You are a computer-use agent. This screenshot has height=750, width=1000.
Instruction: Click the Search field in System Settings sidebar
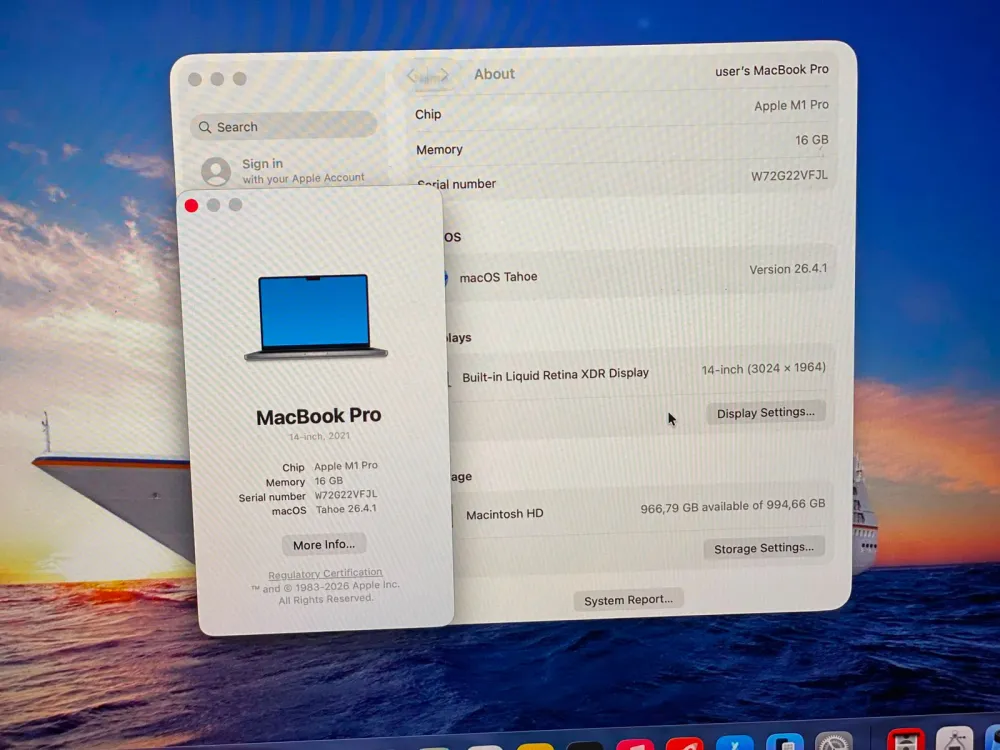click(x=284, y=126)
